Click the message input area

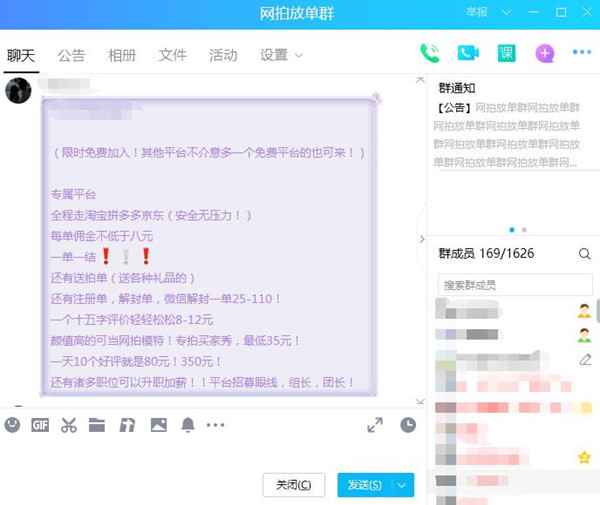coord(210,451)
